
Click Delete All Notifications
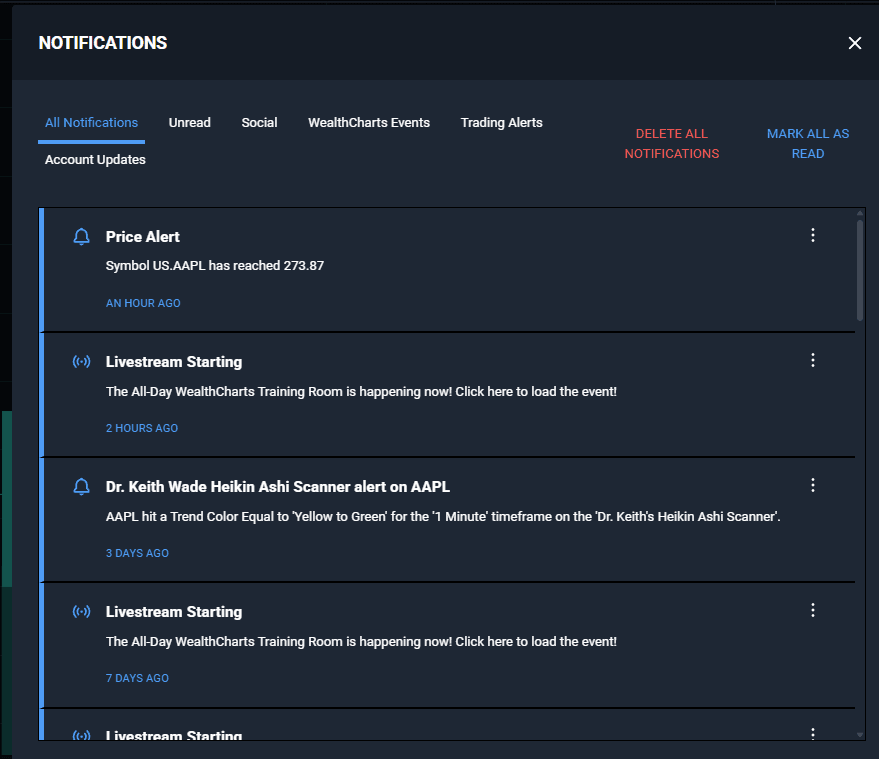[x=672, y=144]
